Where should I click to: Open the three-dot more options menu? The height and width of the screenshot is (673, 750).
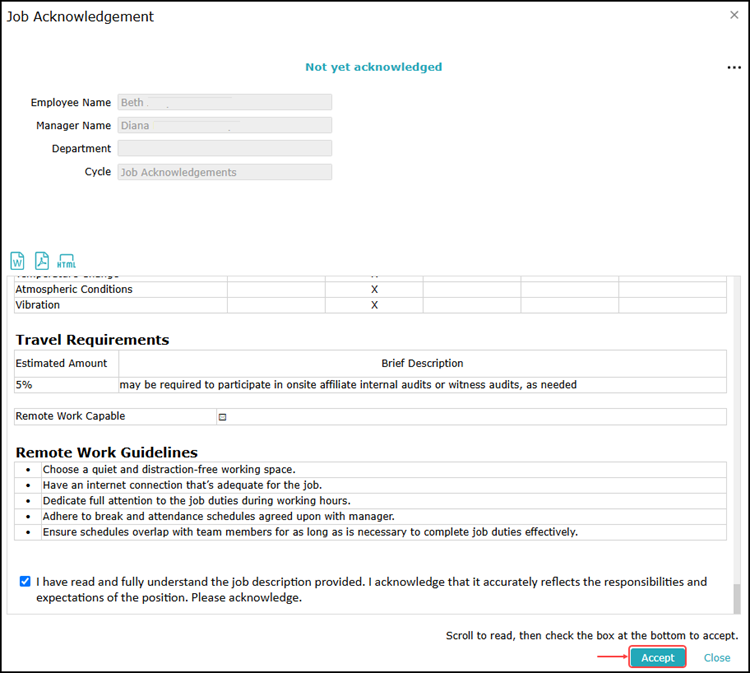click(x=734, y=68)
